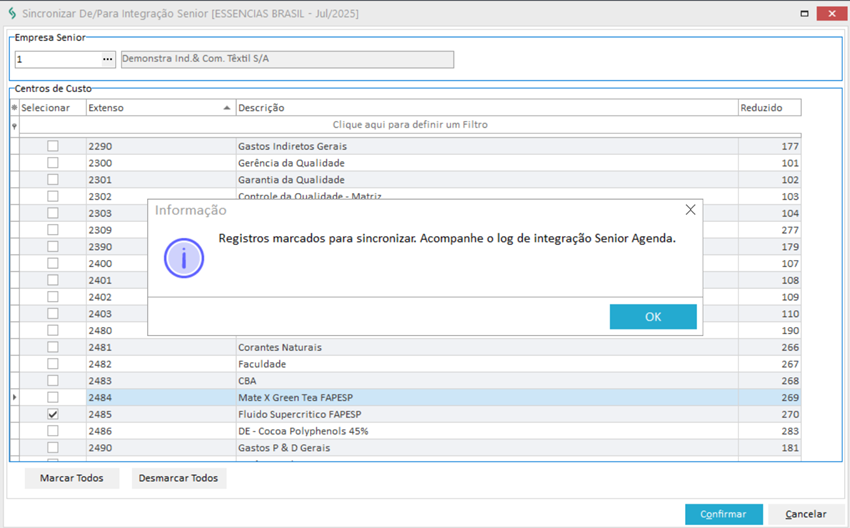The width and height of the screenshot is (850, 528).
Task: Select 'Mate X Green Tea FAPESP' cell
Action: [487, 398]
